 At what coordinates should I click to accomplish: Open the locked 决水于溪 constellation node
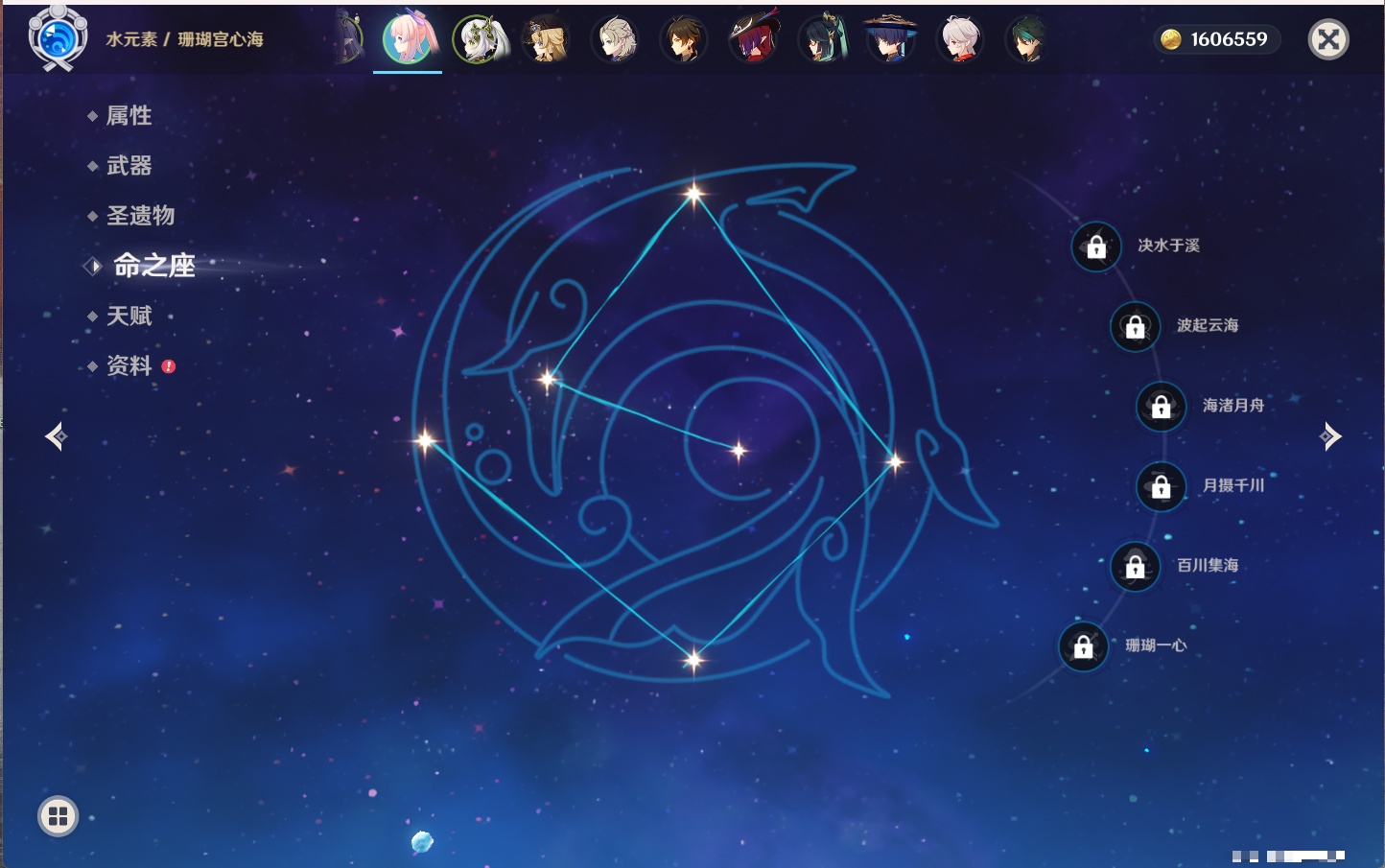point(1096,246)
